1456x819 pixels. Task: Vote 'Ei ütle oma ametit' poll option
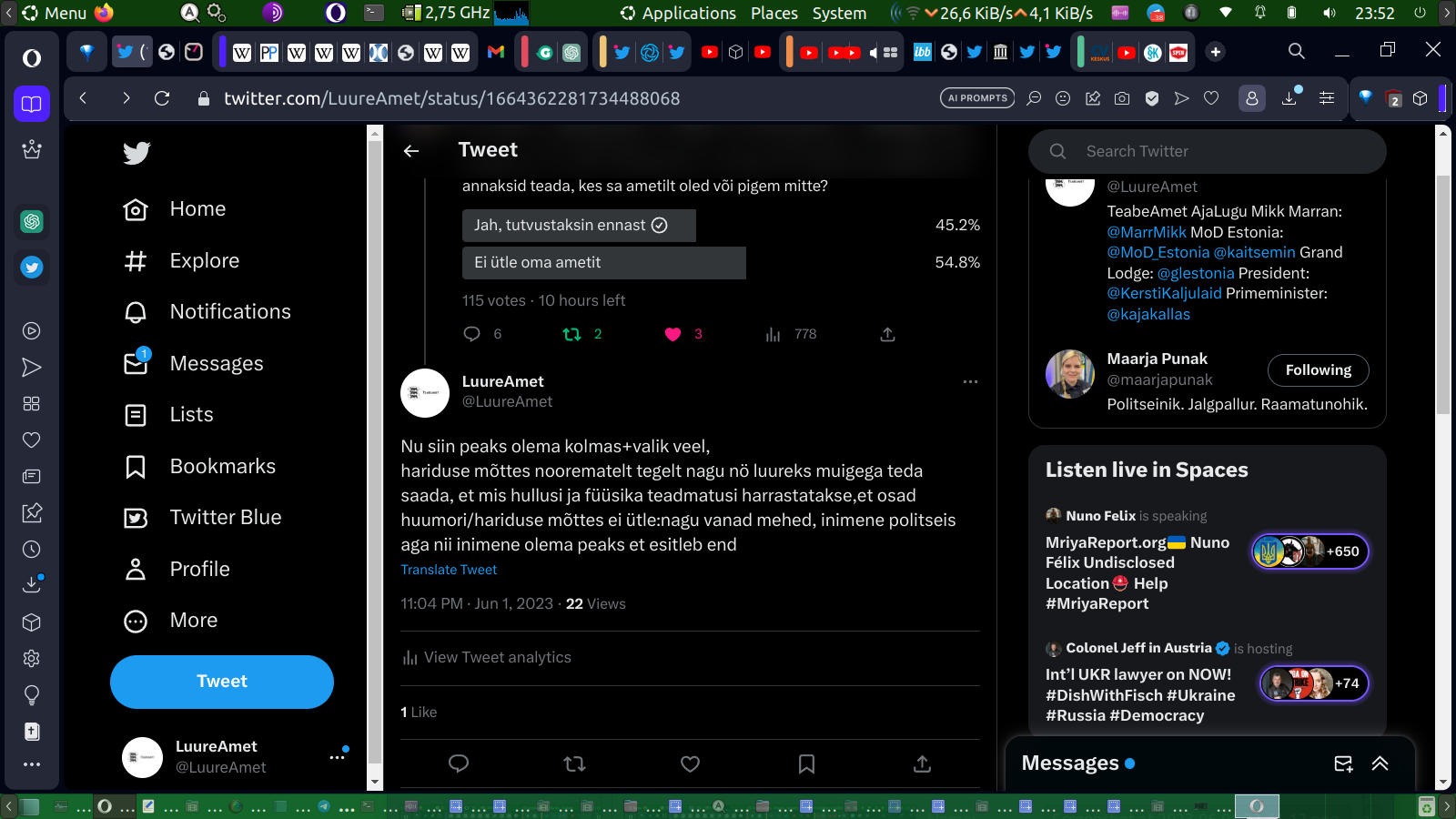point(604,263)
